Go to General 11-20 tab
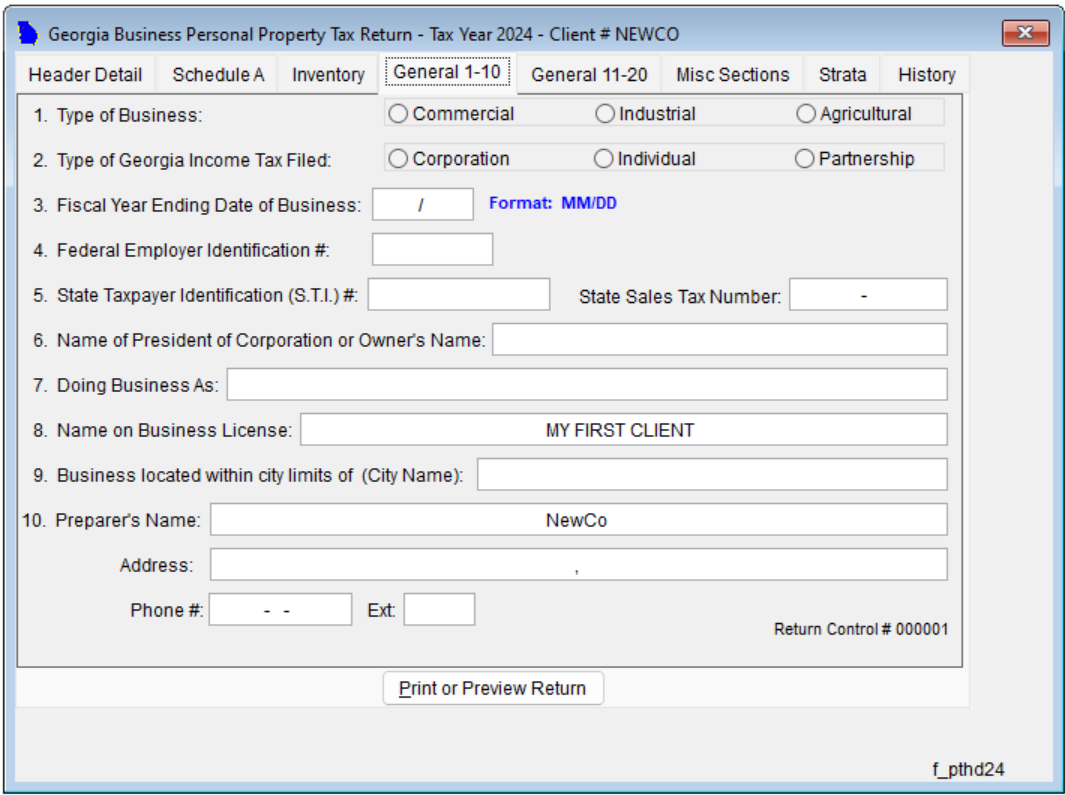1065x795 pixels. (x=589, y=75)
